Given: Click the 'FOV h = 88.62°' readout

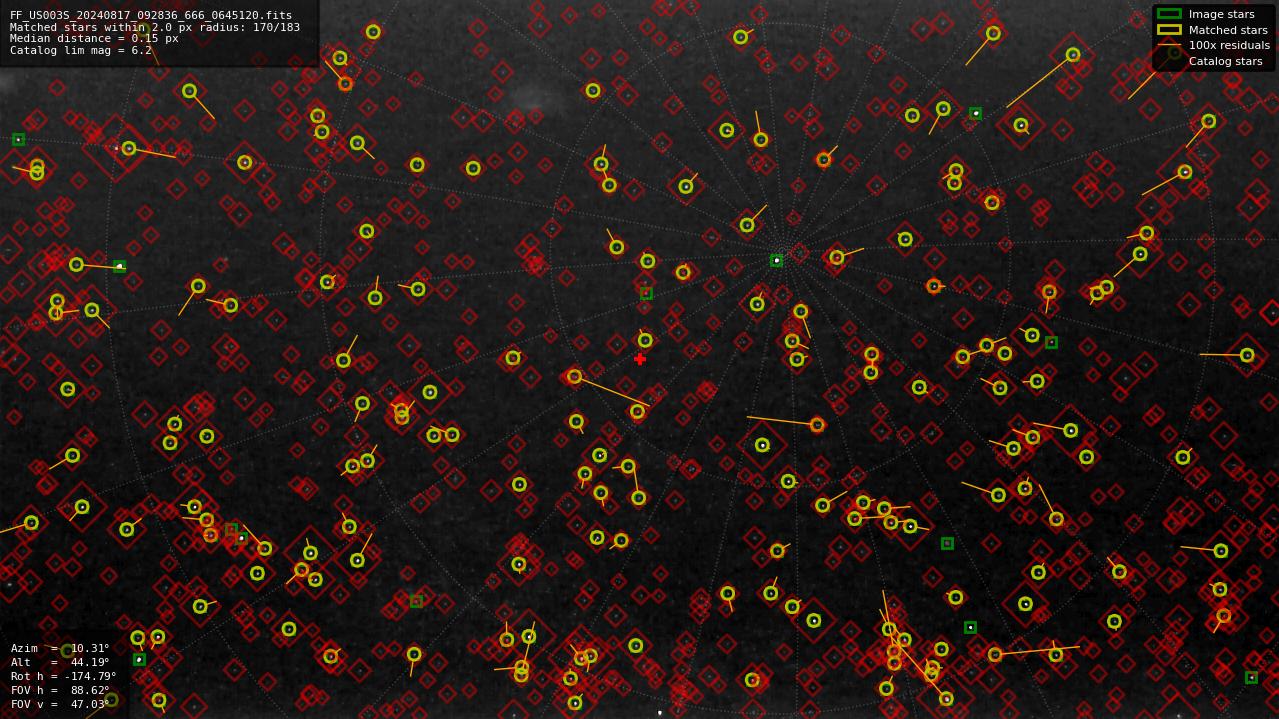Looking at the screenshot, I should tap(60, 690).
